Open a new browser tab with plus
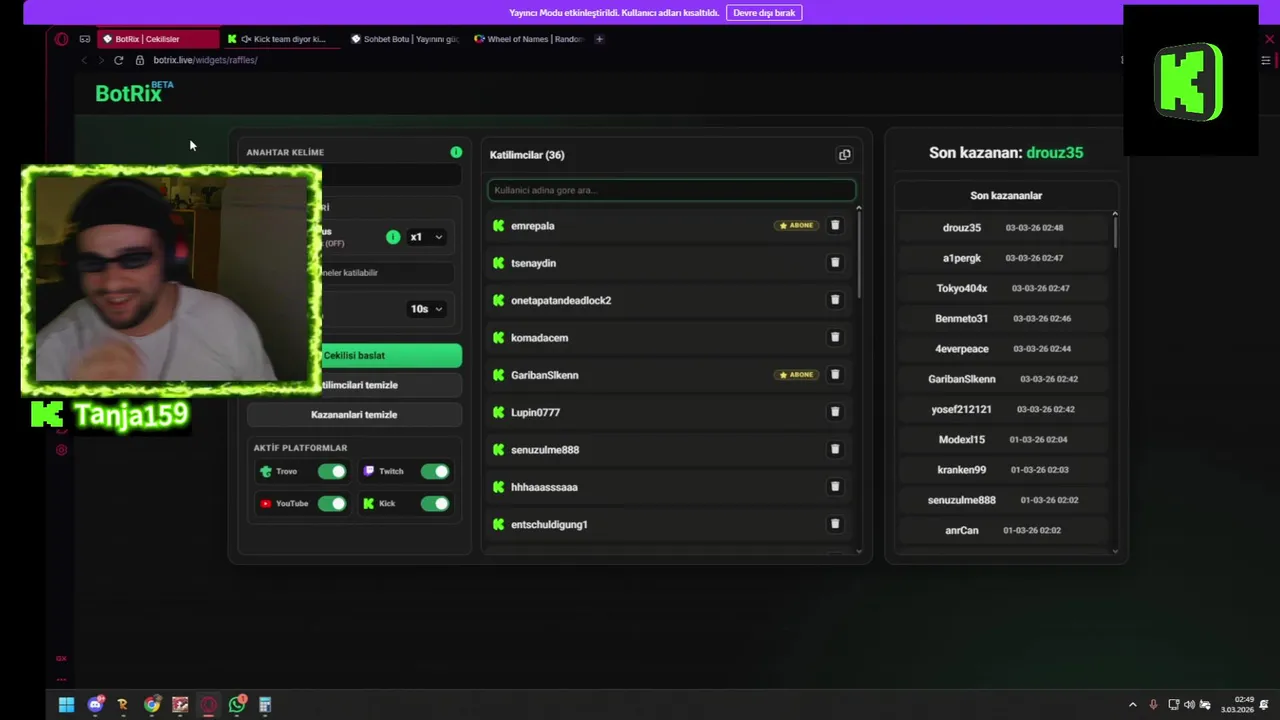The height and width of the screenshot is (720, 1280). [599, 39]
